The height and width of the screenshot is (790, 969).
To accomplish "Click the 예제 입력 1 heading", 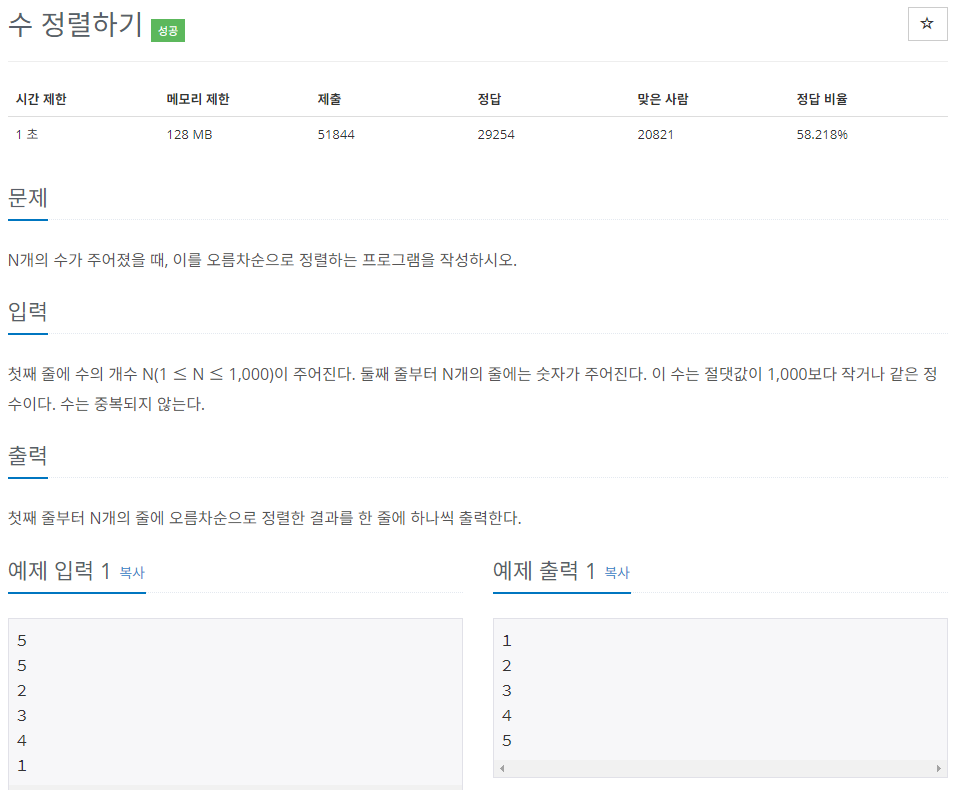I will [x=59, y=571].
